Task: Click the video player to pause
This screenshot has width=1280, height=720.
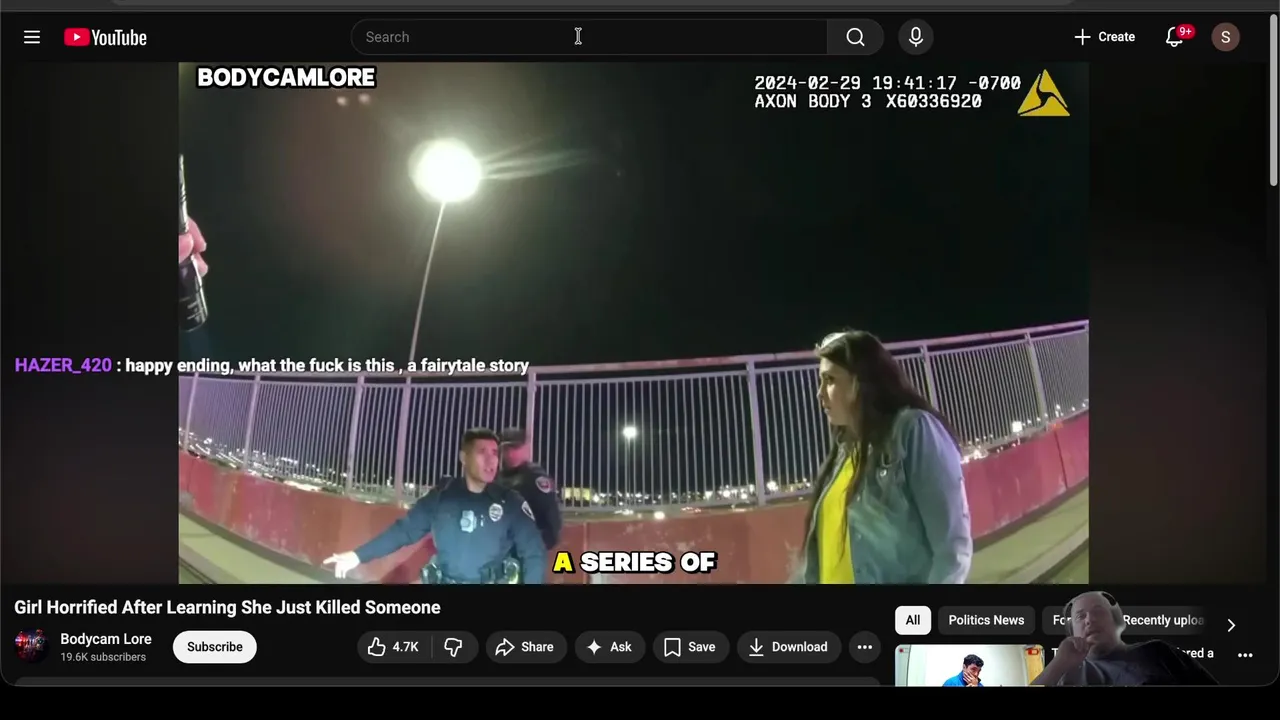Action: pyautogui.click(x=633, y=323)
